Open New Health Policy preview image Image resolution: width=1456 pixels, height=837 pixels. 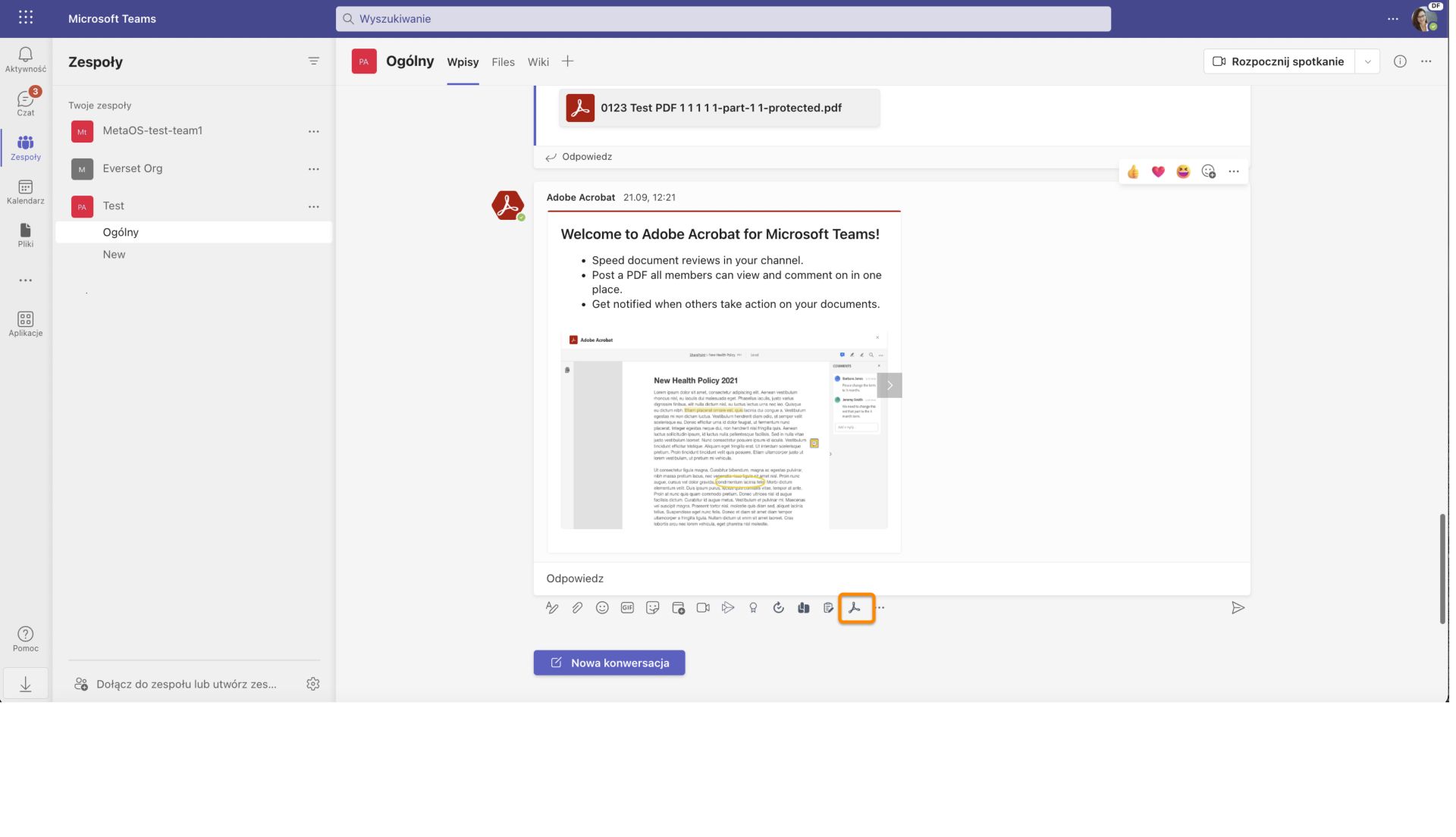click(x=723, y=430)
